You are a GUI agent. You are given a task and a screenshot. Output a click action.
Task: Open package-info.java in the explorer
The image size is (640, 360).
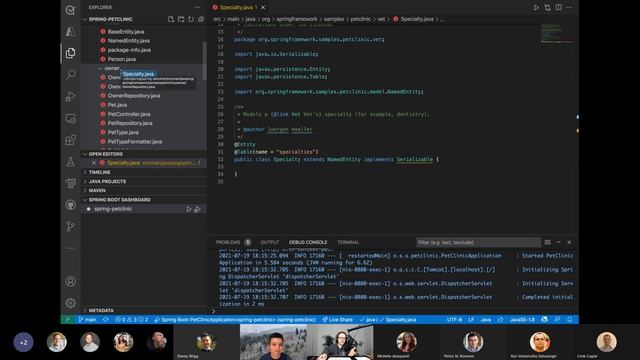(x=129, y=50)
